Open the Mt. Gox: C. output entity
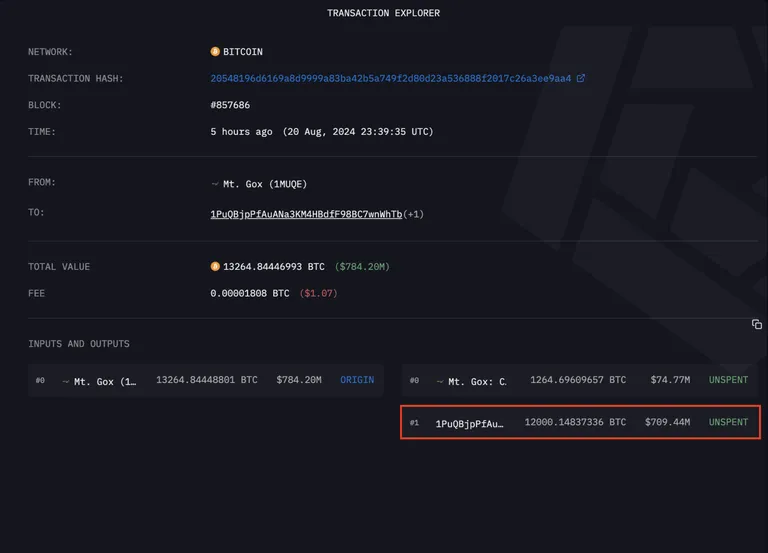The height and width of the screenshot is (553, 768). [x=477, y=382]
